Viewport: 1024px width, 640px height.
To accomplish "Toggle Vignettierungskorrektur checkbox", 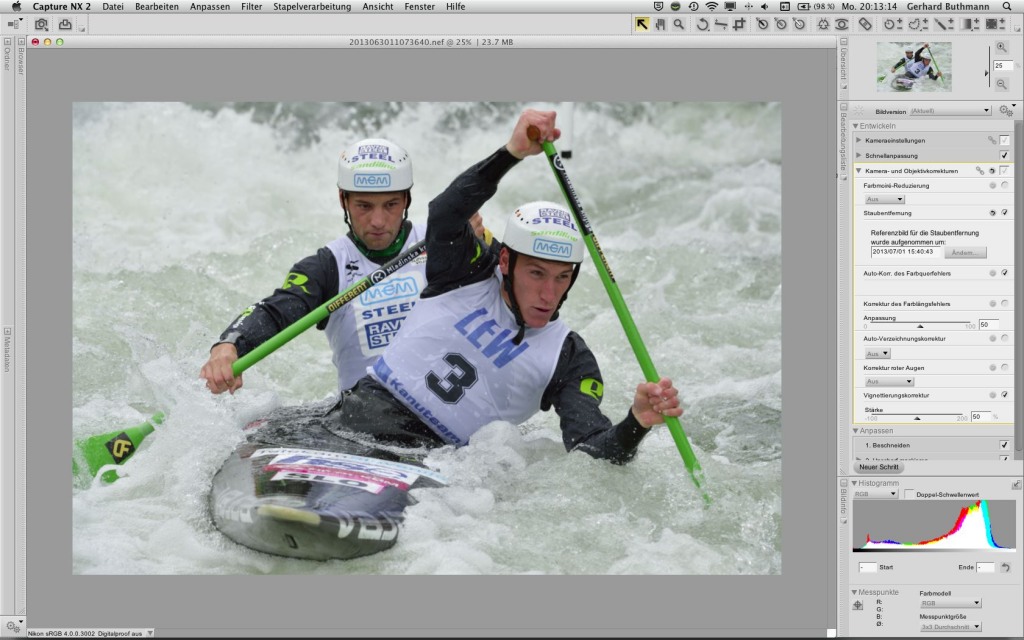I will click(1004, 395).
